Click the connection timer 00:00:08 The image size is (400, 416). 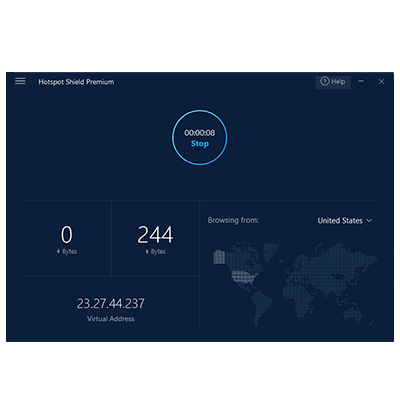click(x=200, y=133)
